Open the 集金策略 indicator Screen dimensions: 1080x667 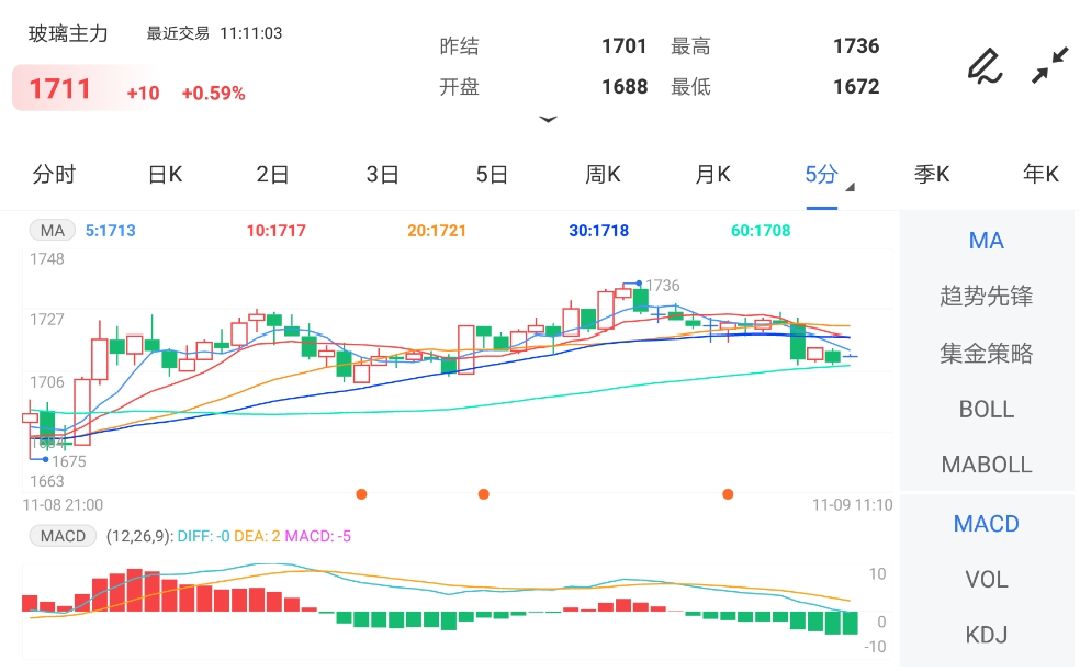point(986,352)
